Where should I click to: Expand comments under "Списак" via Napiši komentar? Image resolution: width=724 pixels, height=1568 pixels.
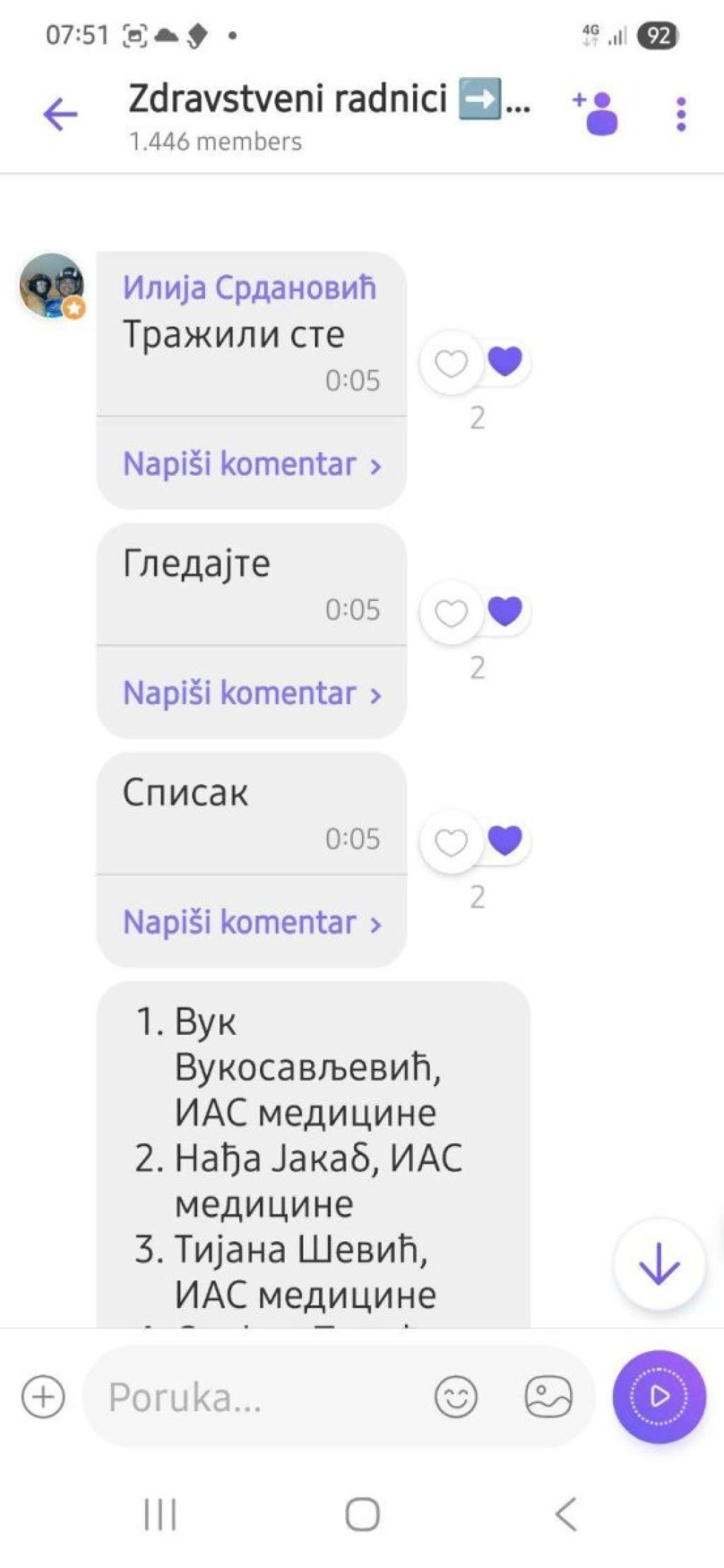pyautogui.click(x=252, y=923)
